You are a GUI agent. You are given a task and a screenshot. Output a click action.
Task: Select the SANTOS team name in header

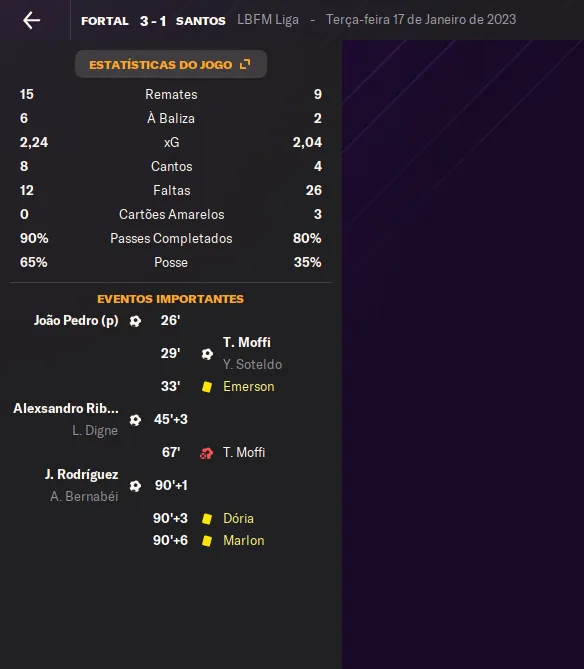[200, 21]
